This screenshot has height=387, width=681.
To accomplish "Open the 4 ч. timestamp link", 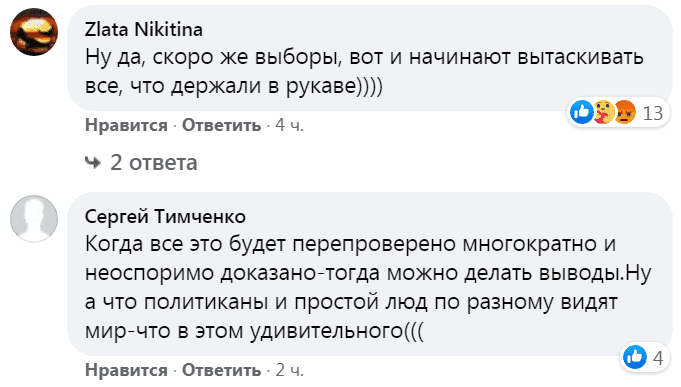I will click(289, 125).
